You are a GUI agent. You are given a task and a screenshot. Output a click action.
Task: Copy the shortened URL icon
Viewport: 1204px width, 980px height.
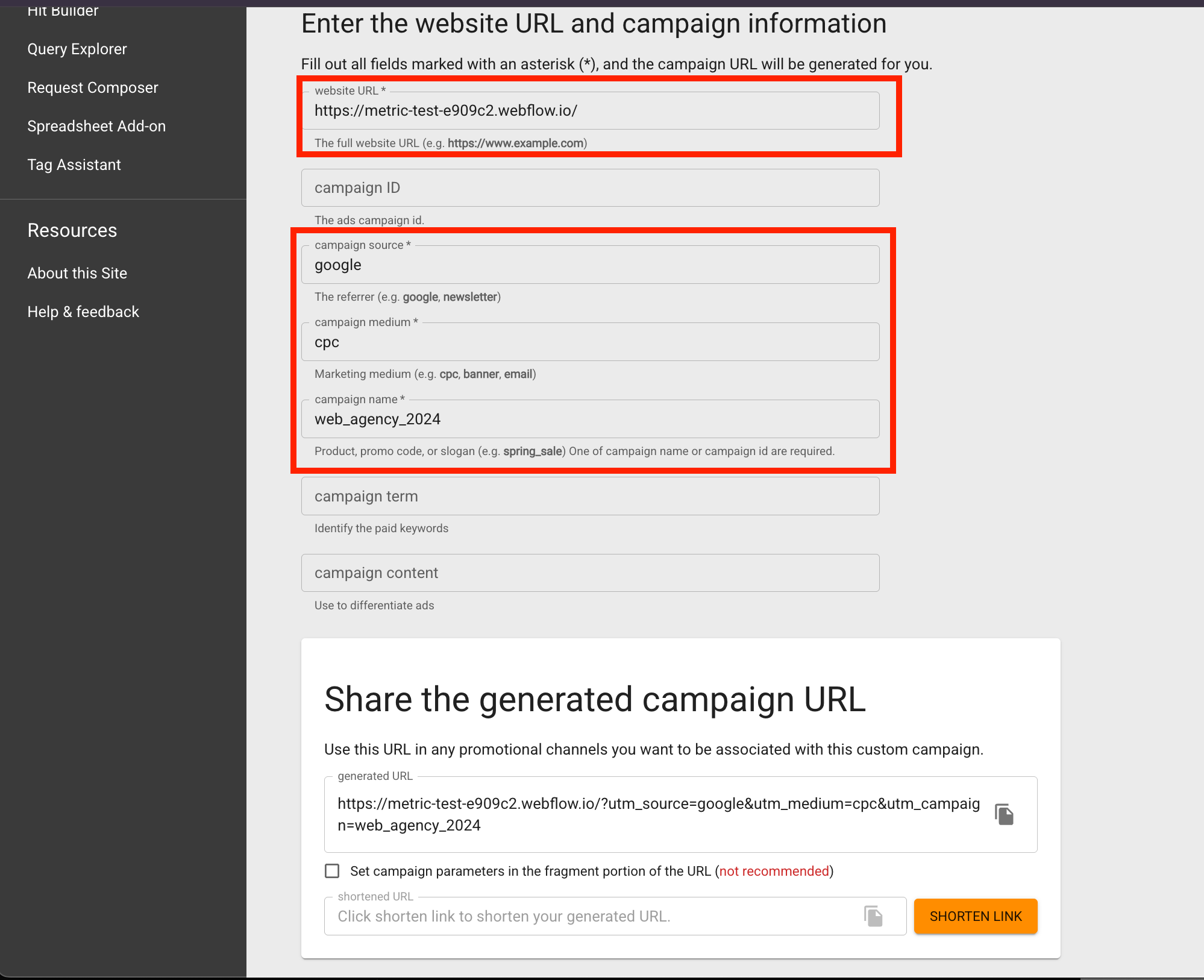pos(873,916)
